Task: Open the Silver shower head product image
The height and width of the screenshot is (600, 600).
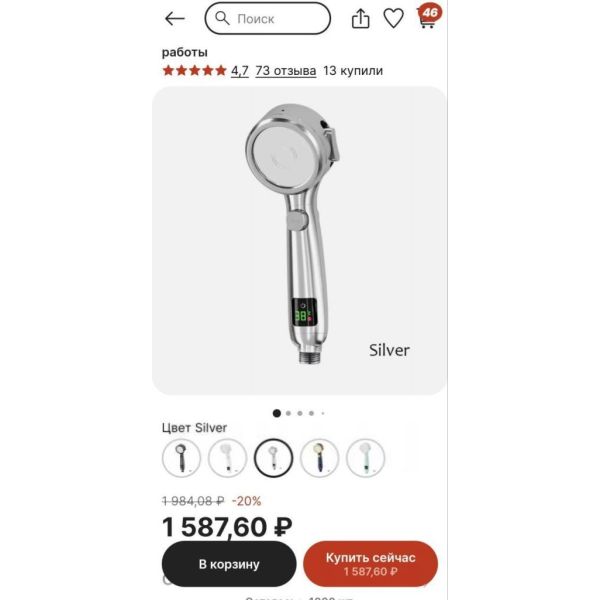Action: click(x=299, y=241)
